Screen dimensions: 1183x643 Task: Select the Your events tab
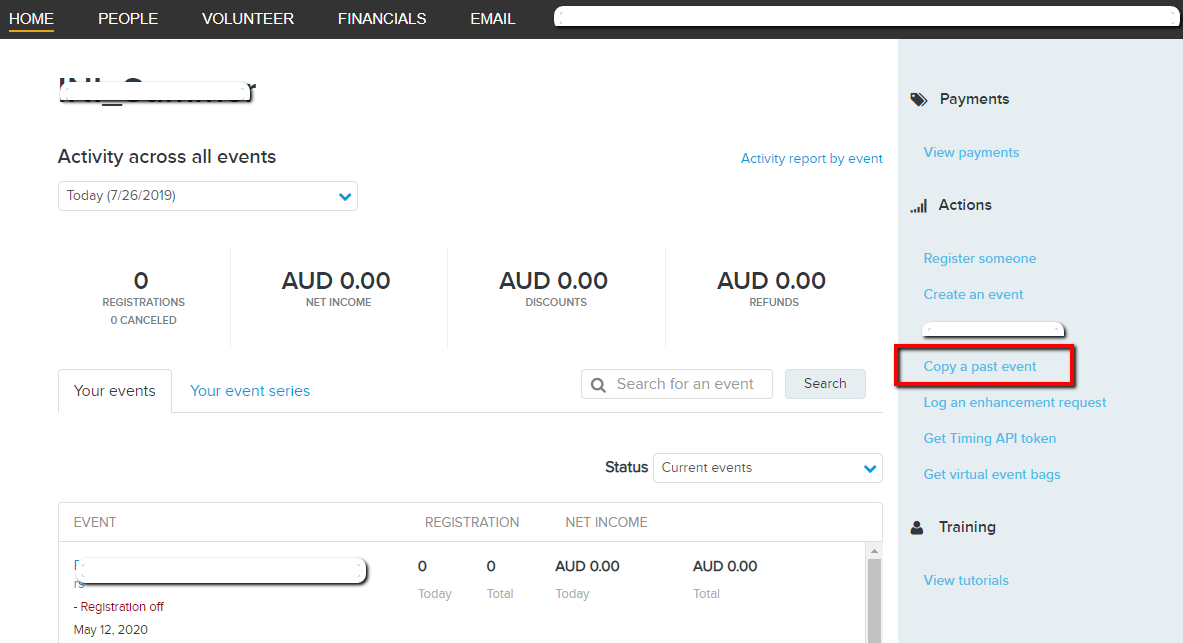(115, 391)
